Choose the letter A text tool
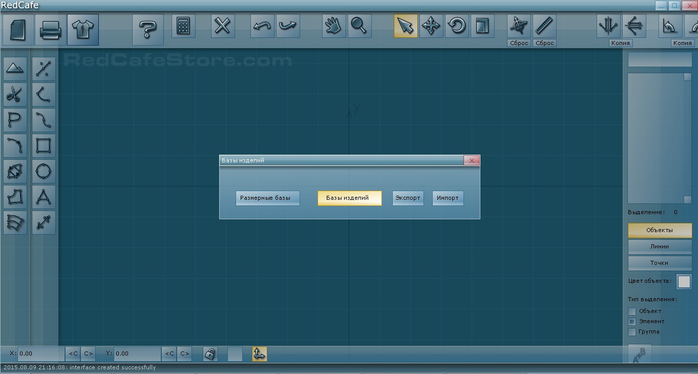The image size is (698, 374). tap(44, 197)
